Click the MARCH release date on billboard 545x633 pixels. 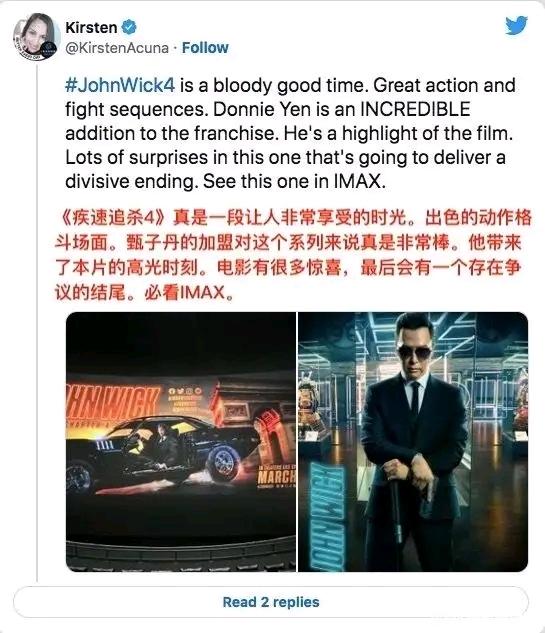click(277, 476)
